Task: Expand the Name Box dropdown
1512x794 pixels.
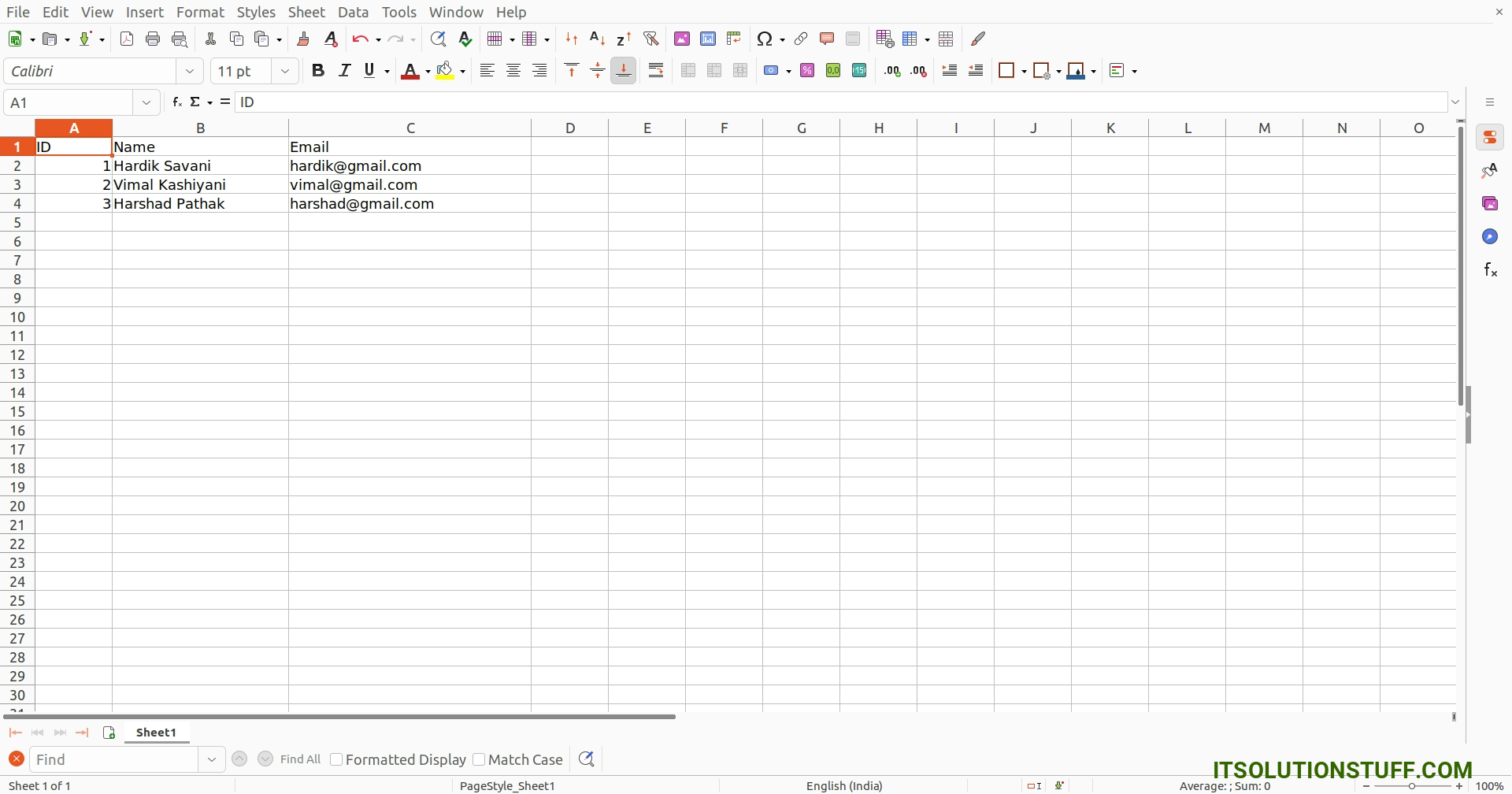Action: tap(146, 102)
